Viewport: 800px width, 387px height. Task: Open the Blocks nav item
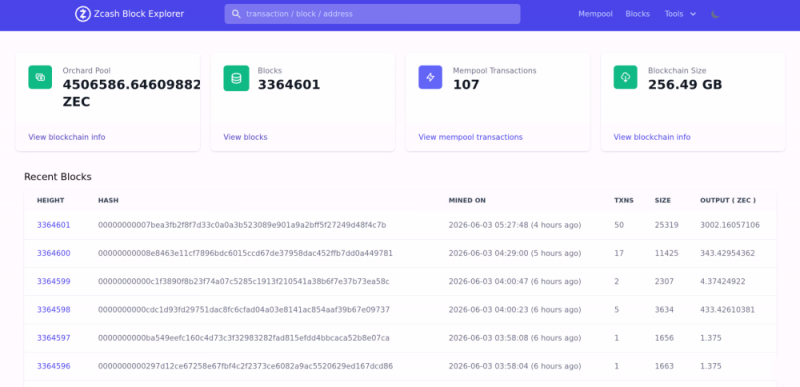[637, 14]
